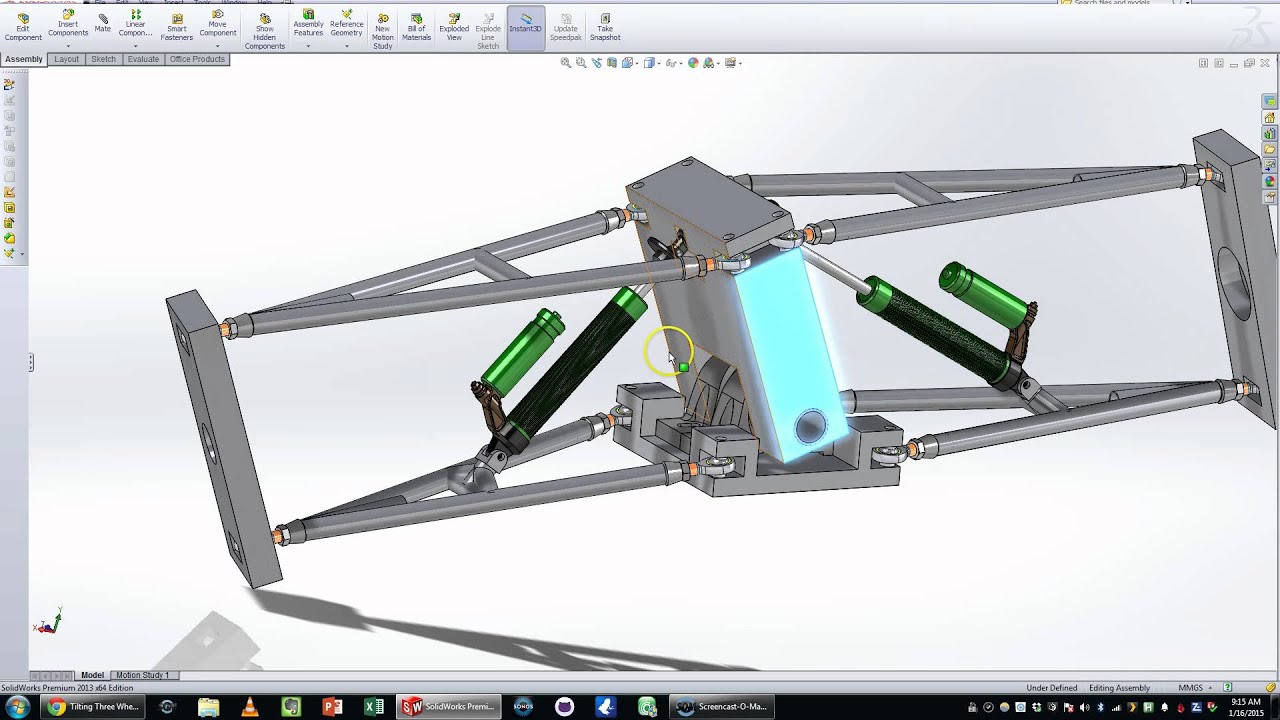Toggle Instant3D mode
Viewport: 1280px width, 720px height.
(x=526, y=28)
